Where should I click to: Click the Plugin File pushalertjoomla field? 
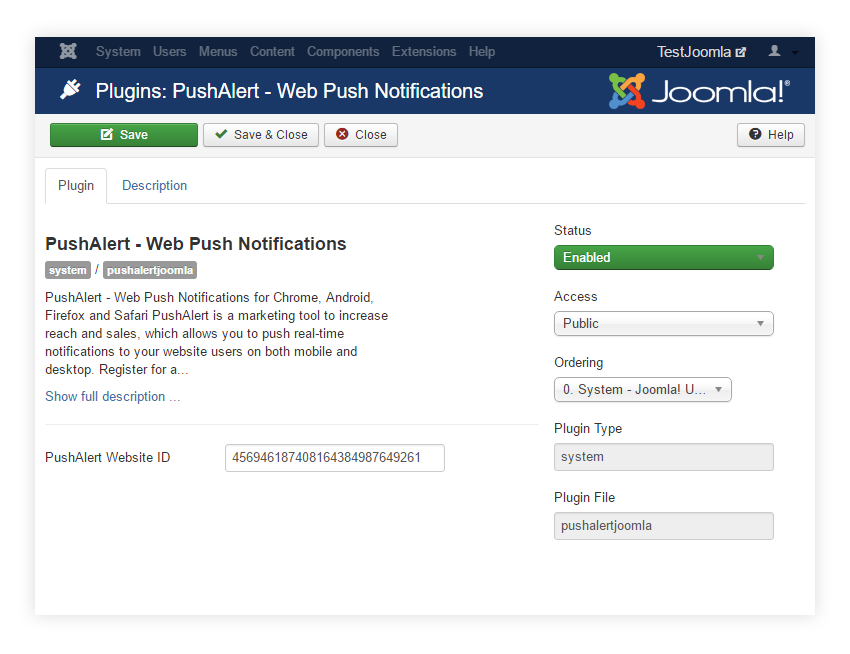[664, 526]
